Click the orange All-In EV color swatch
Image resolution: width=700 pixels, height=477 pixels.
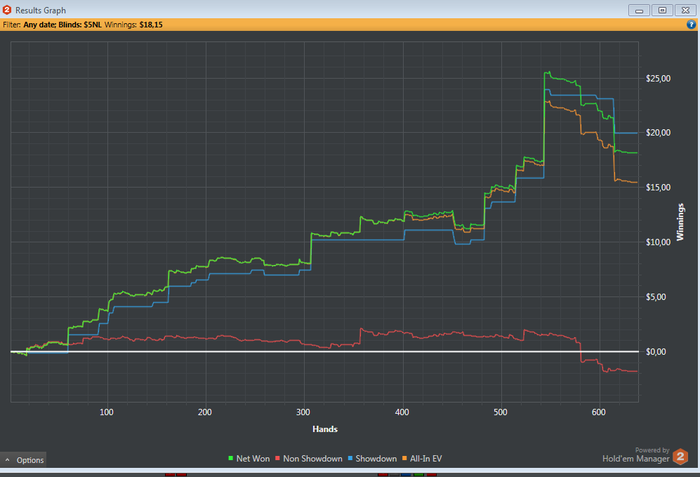point(404,458)
